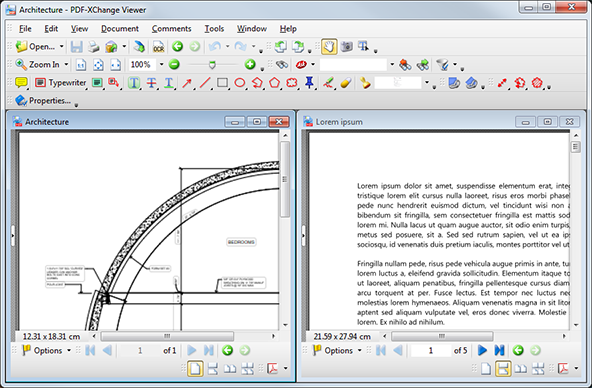
Task: Click the Print icon in toolbar
Action: (x=93, y=46)
